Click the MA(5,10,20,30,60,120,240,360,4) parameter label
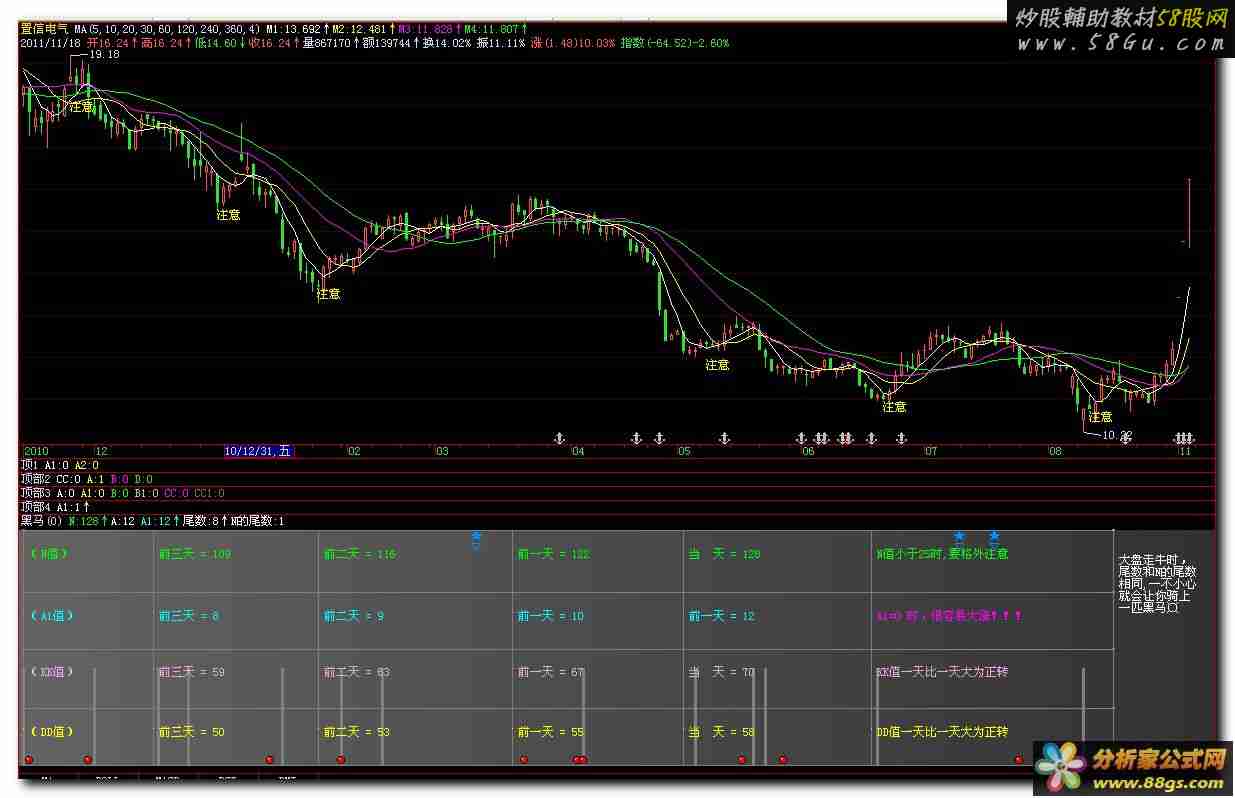This screenshot has width=1235, height=798. (168, 29)
